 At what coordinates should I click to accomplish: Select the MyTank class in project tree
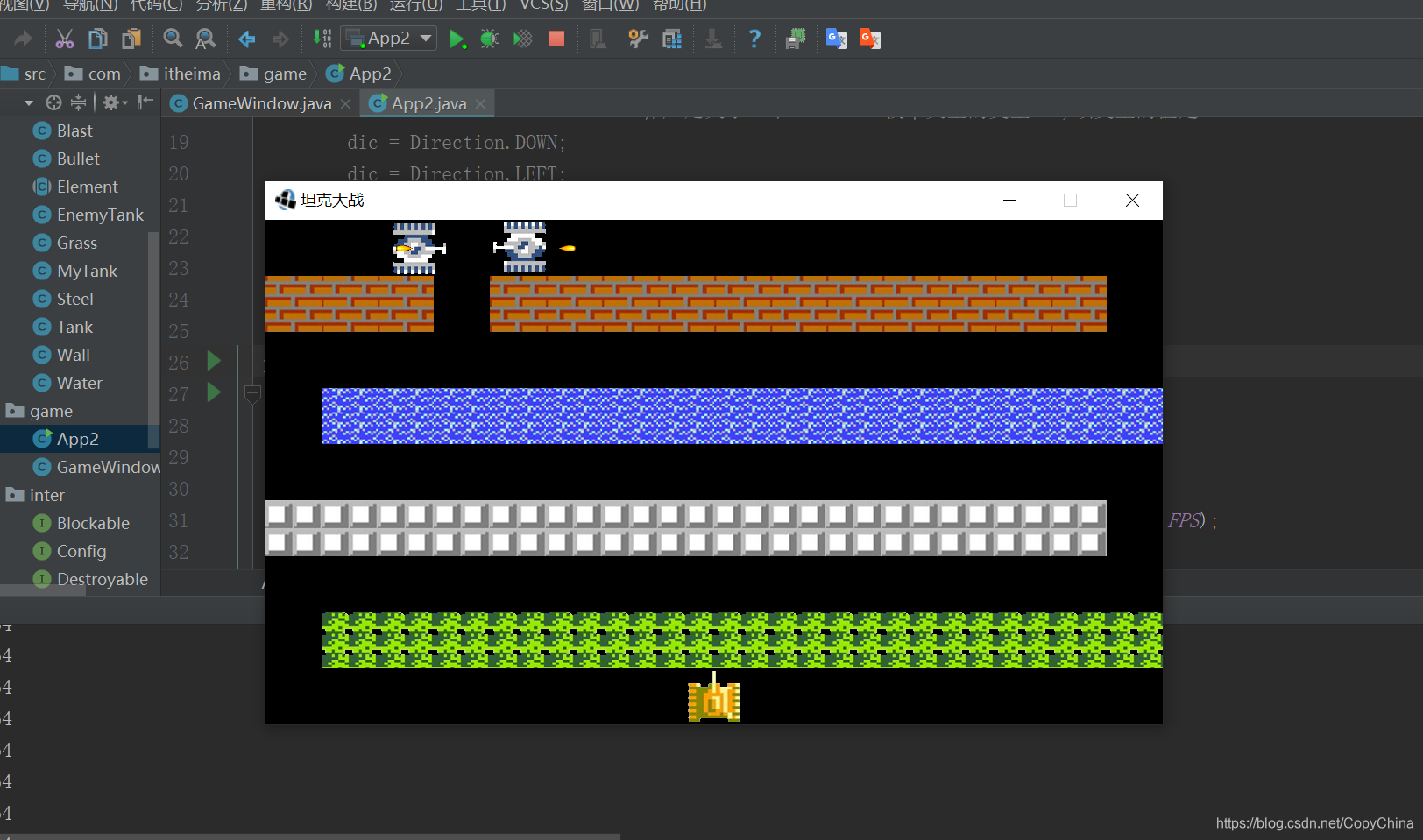pyautogui.click(x=87, y=271)
